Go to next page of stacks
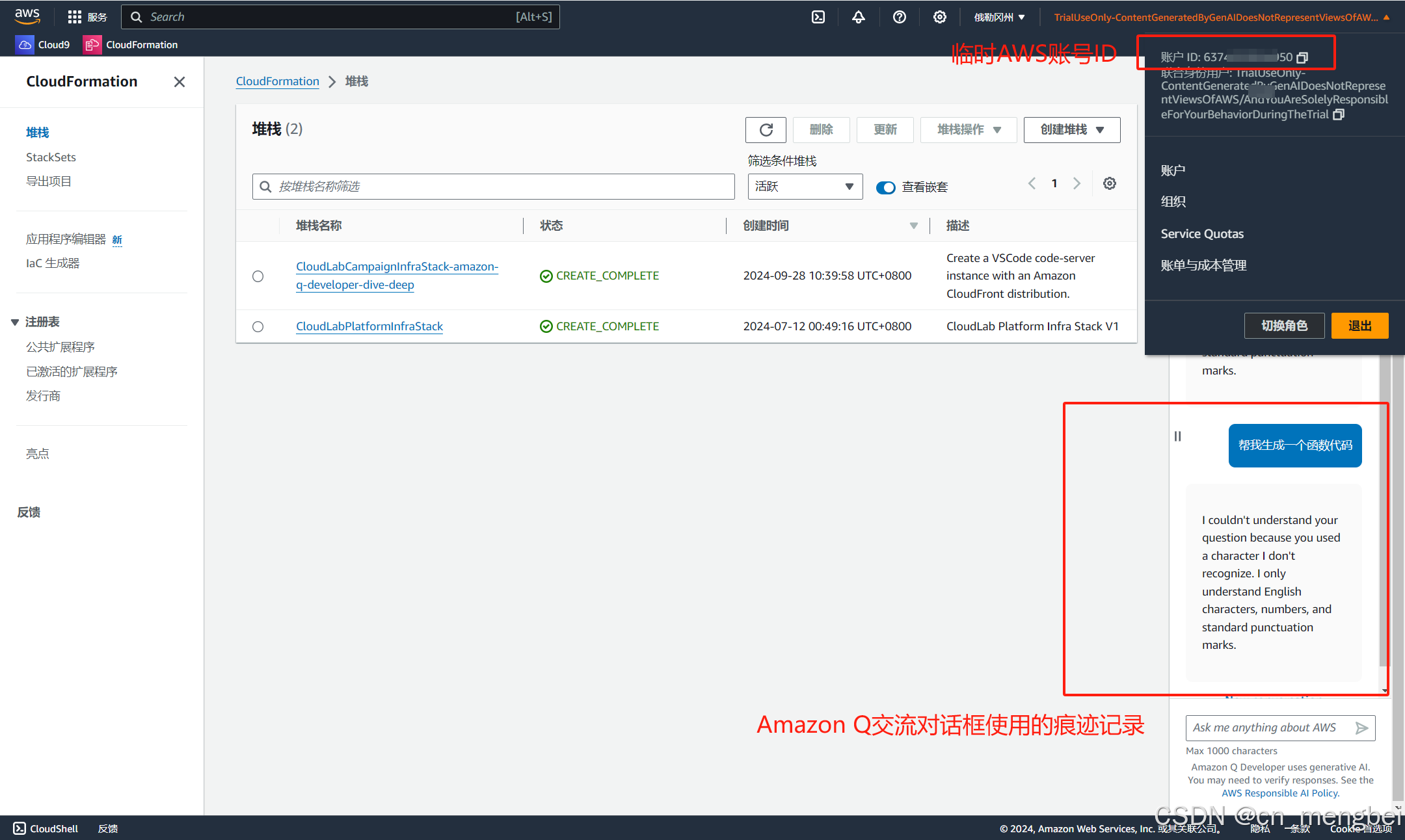The height and width of the screenshot is (840, 1405). pyautogui.click(x=1077, y=183)
